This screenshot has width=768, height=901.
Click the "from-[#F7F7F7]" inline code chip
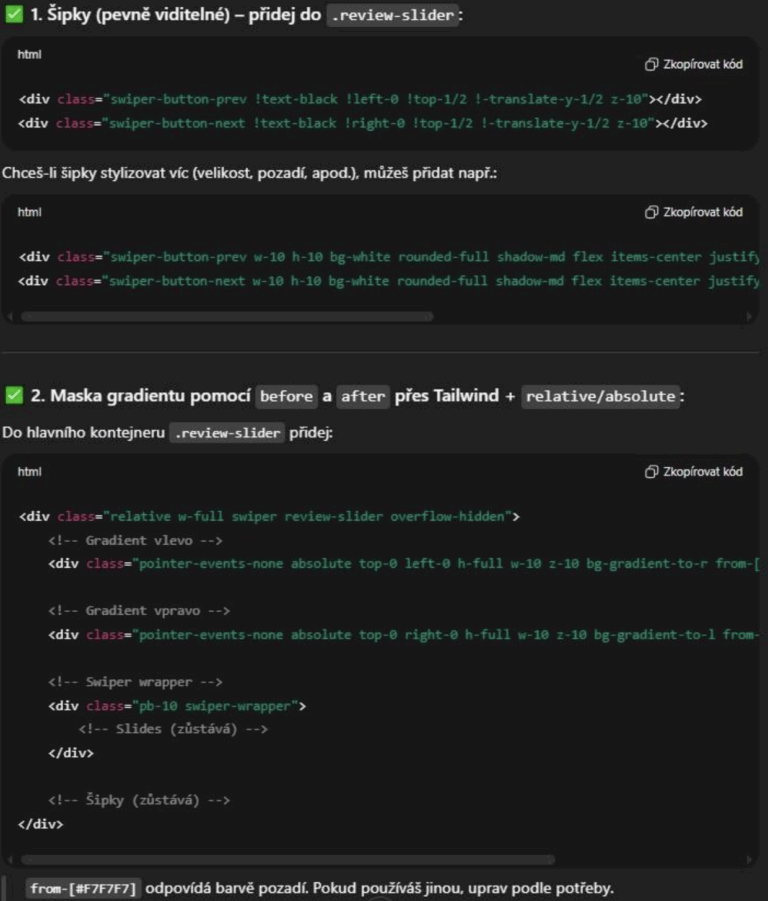point(83,889)
